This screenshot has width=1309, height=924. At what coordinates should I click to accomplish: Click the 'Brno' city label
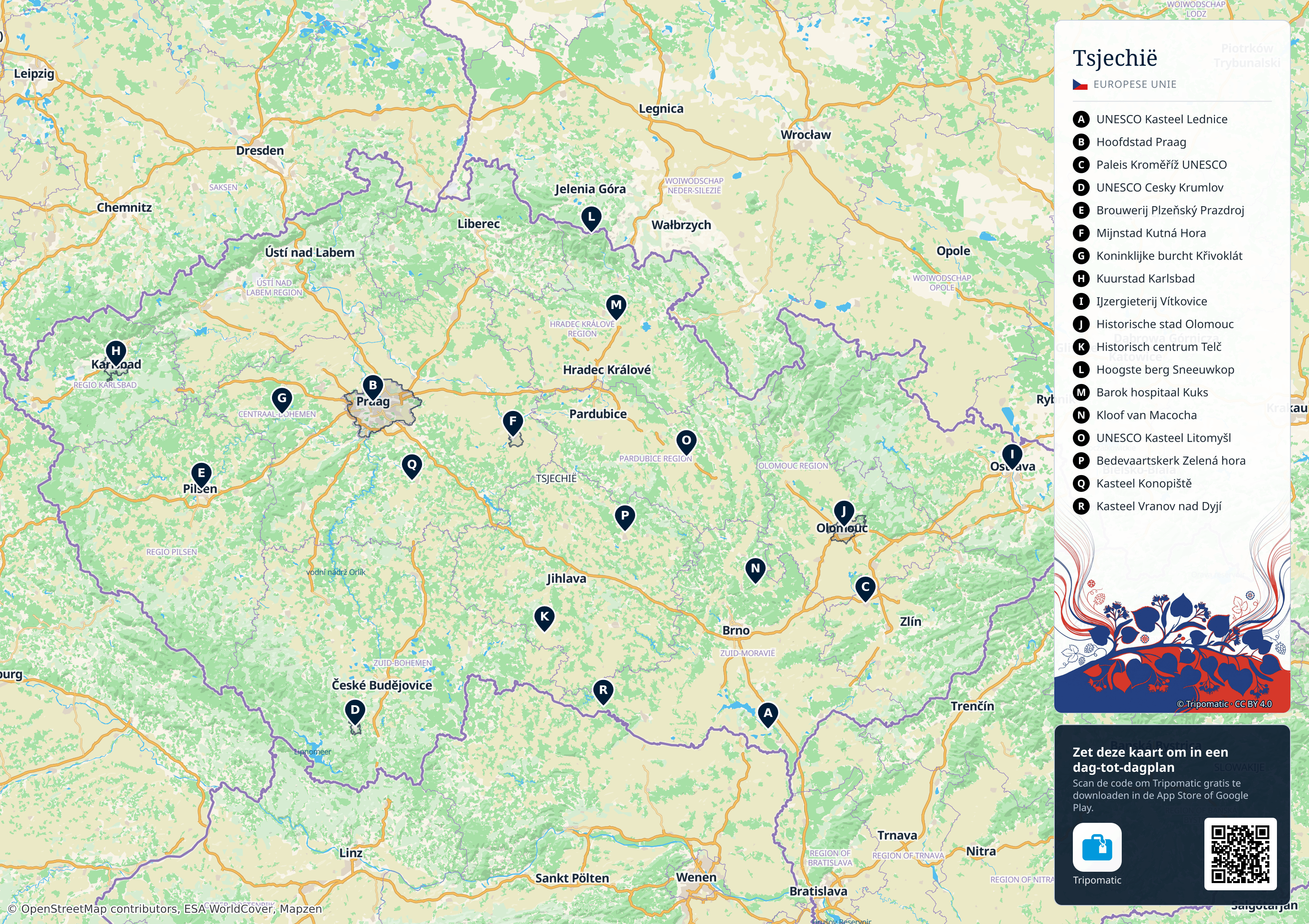coord(736,631)
